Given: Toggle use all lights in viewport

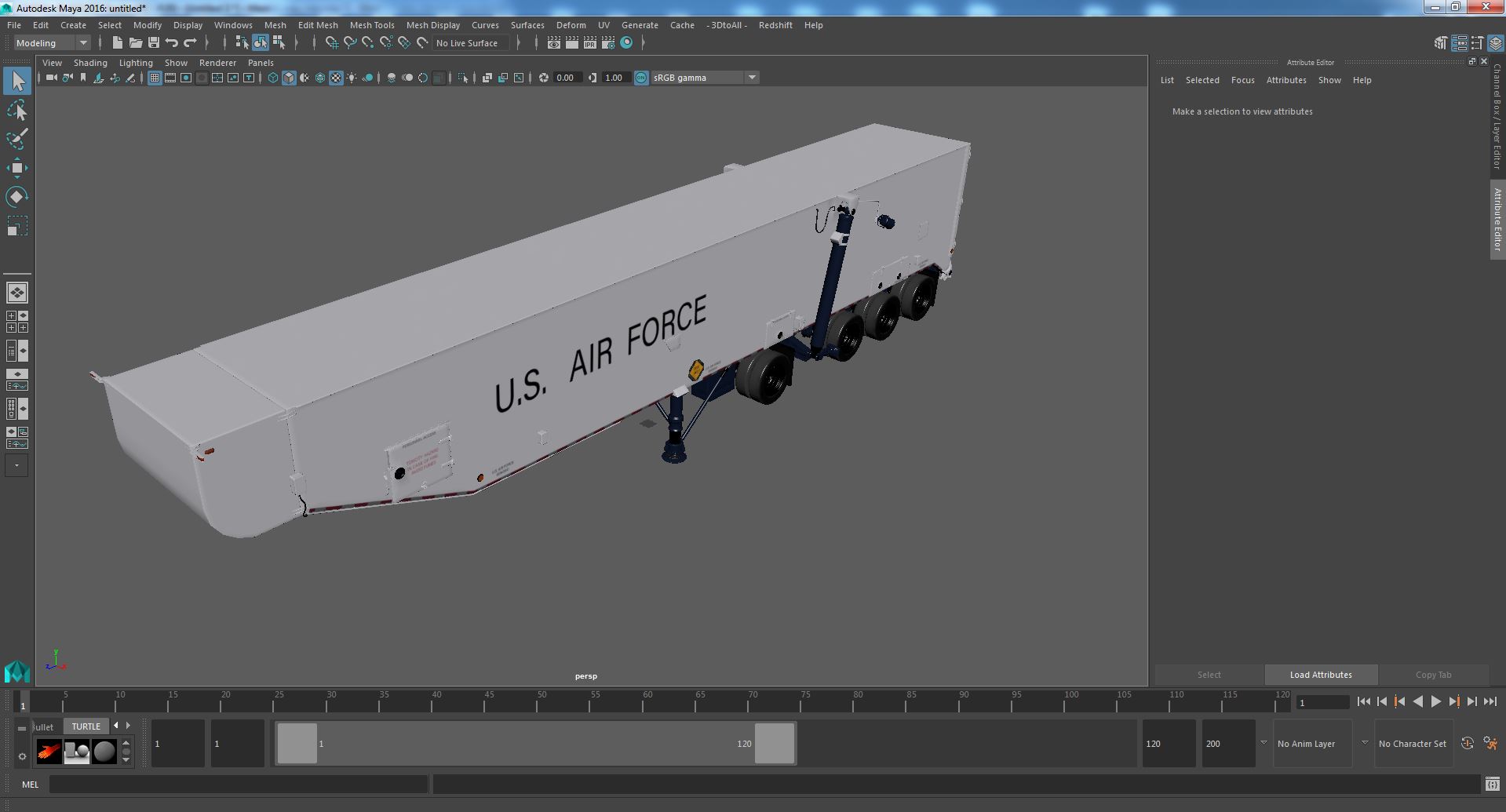Looking at the screenshot, I should pyautogui.click(x=352, y=78).
